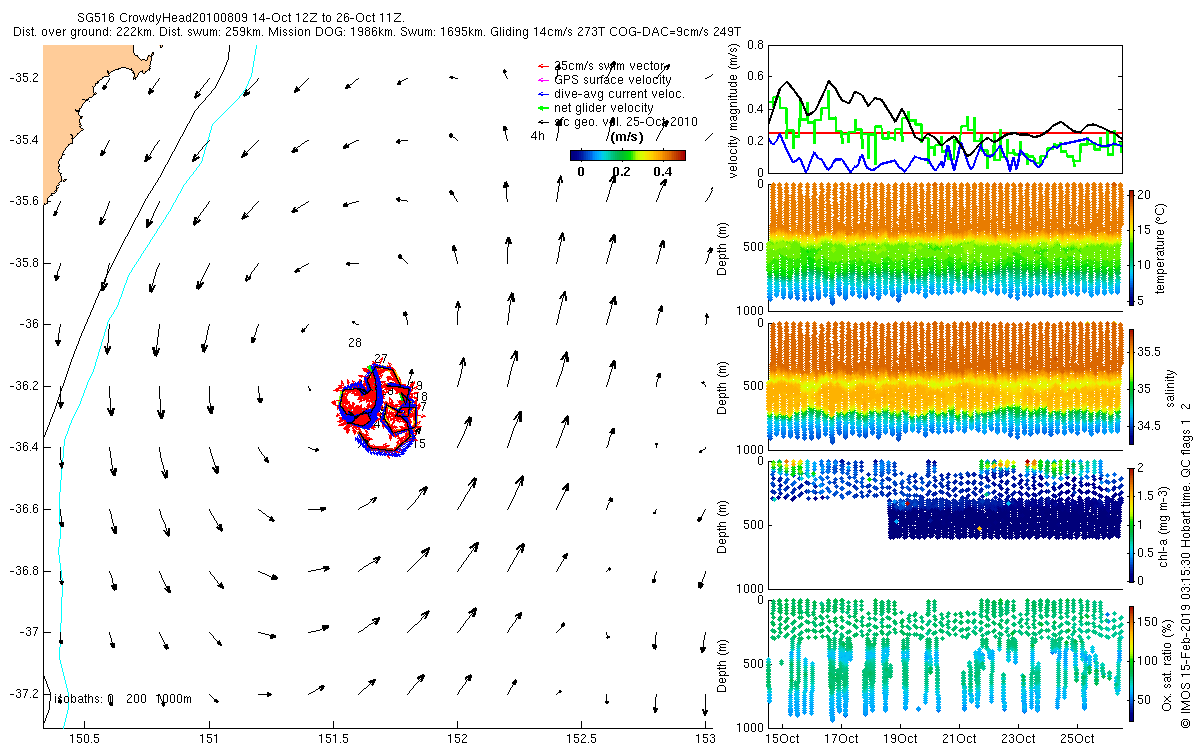Click the '17Oct' date tick
1200x750 pixels.
(x=842, y=739)
